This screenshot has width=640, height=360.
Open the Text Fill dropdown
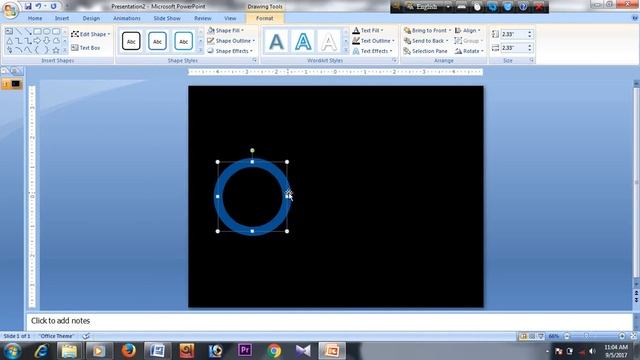point(368,31)
